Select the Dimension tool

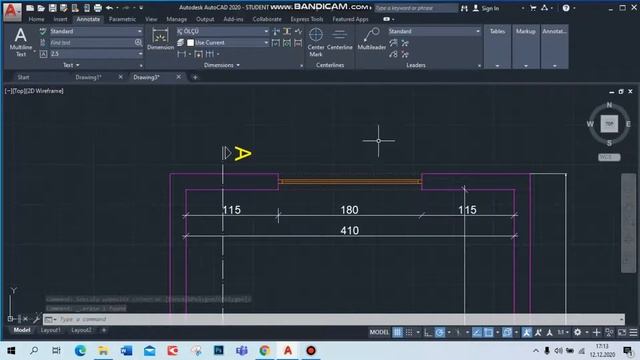point(160,39)
